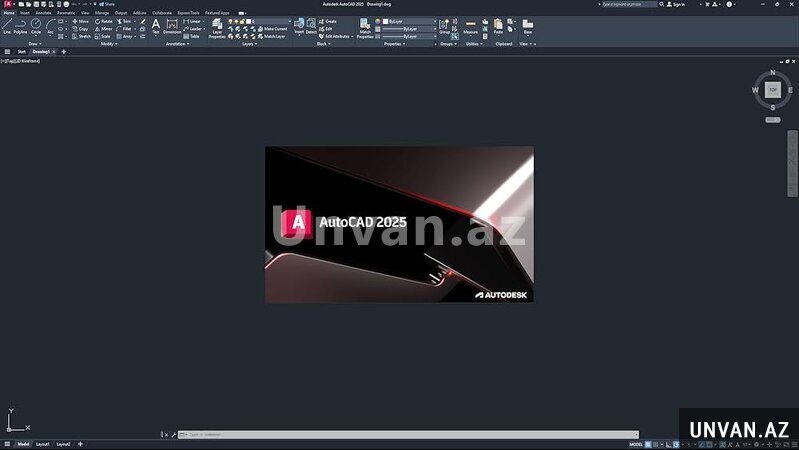Choose the Stretch command
Viewport: 799px width, 450px height.
tap(82, 36)
